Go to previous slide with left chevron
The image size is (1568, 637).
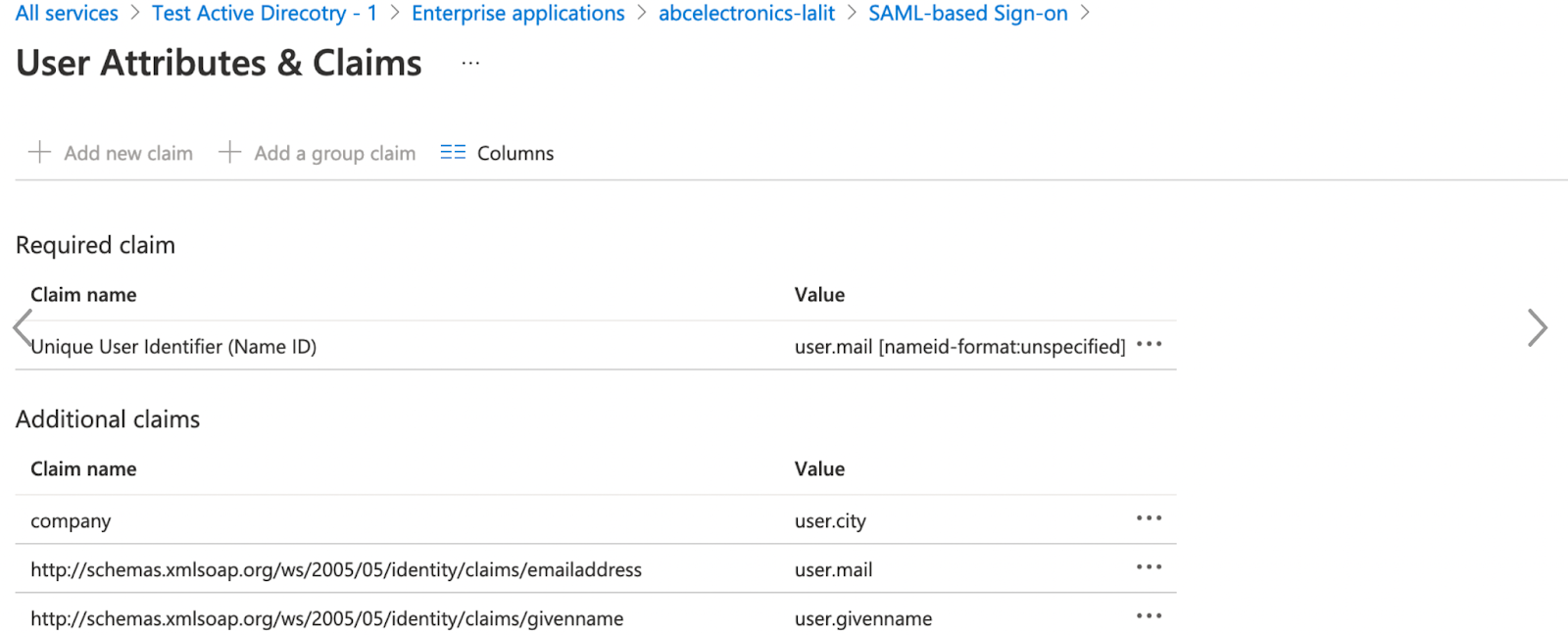coord(23,327)
